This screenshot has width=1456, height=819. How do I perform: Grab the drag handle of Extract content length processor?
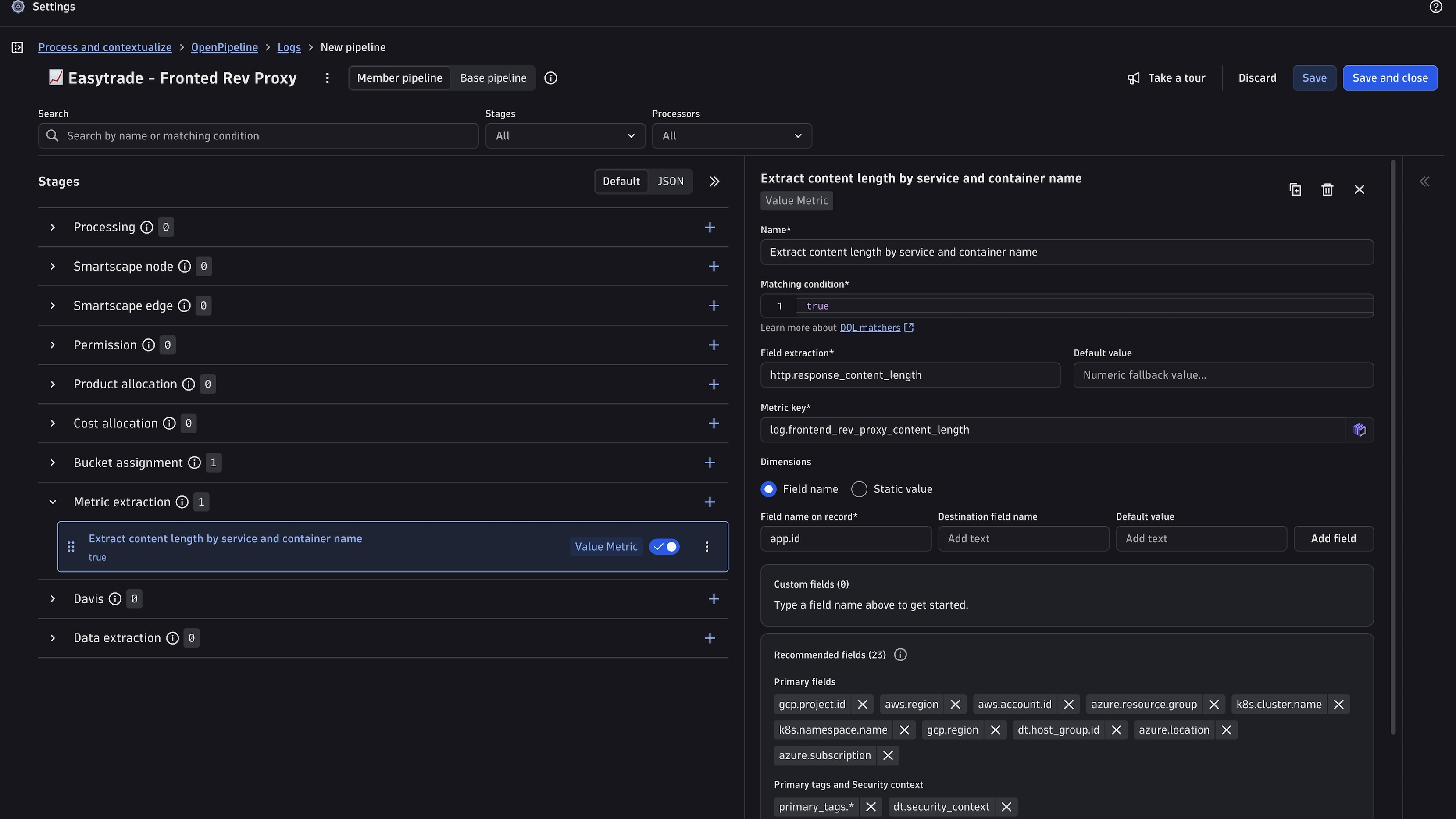coord(71,547)
